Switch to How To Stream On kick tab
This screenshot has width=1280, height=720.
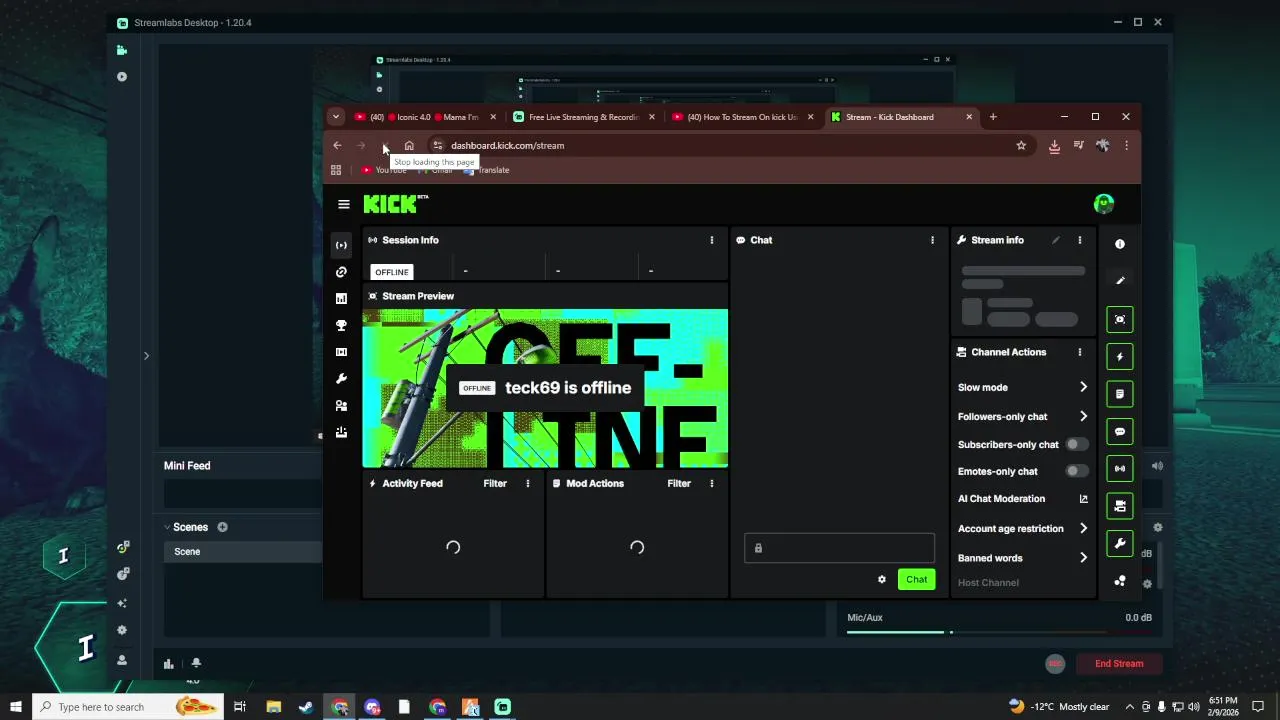[x=742, y=117]
